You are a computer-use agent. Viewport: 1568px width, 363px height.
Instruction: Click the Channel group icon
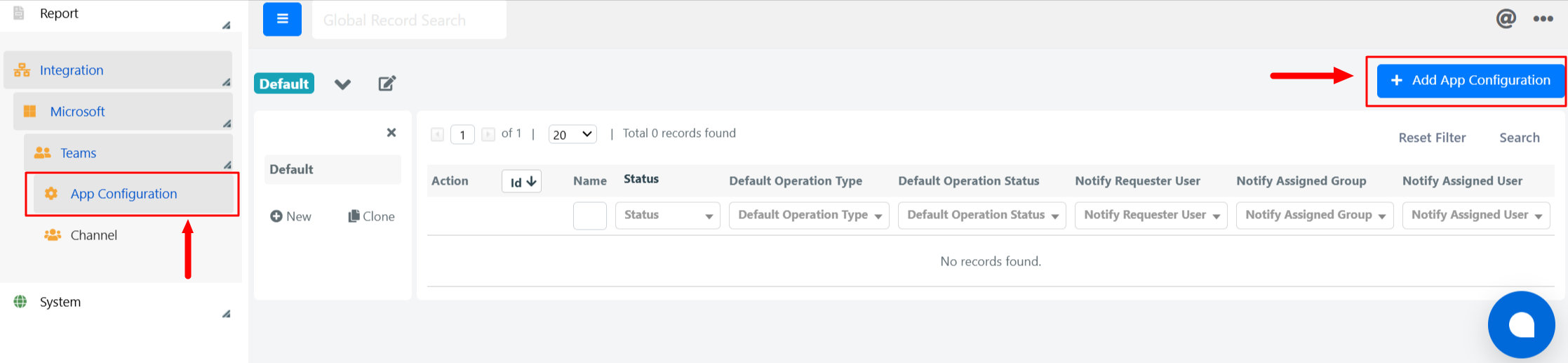53,235
